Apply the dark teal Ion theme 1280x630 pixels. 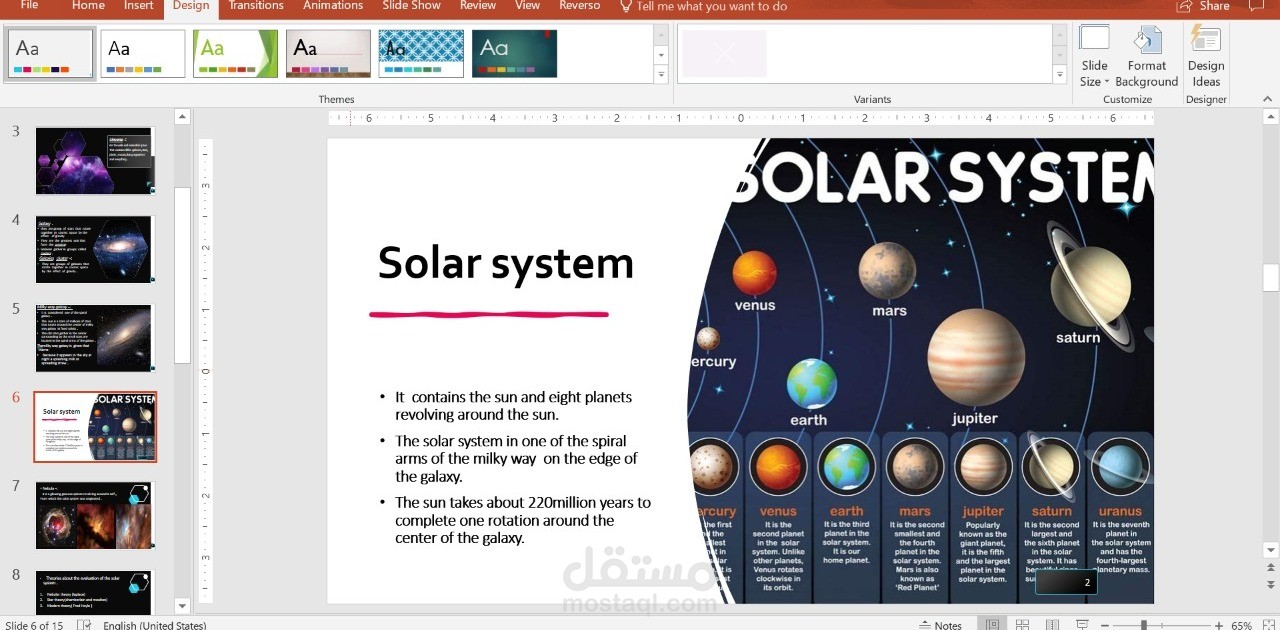click(x=514, y=53)
